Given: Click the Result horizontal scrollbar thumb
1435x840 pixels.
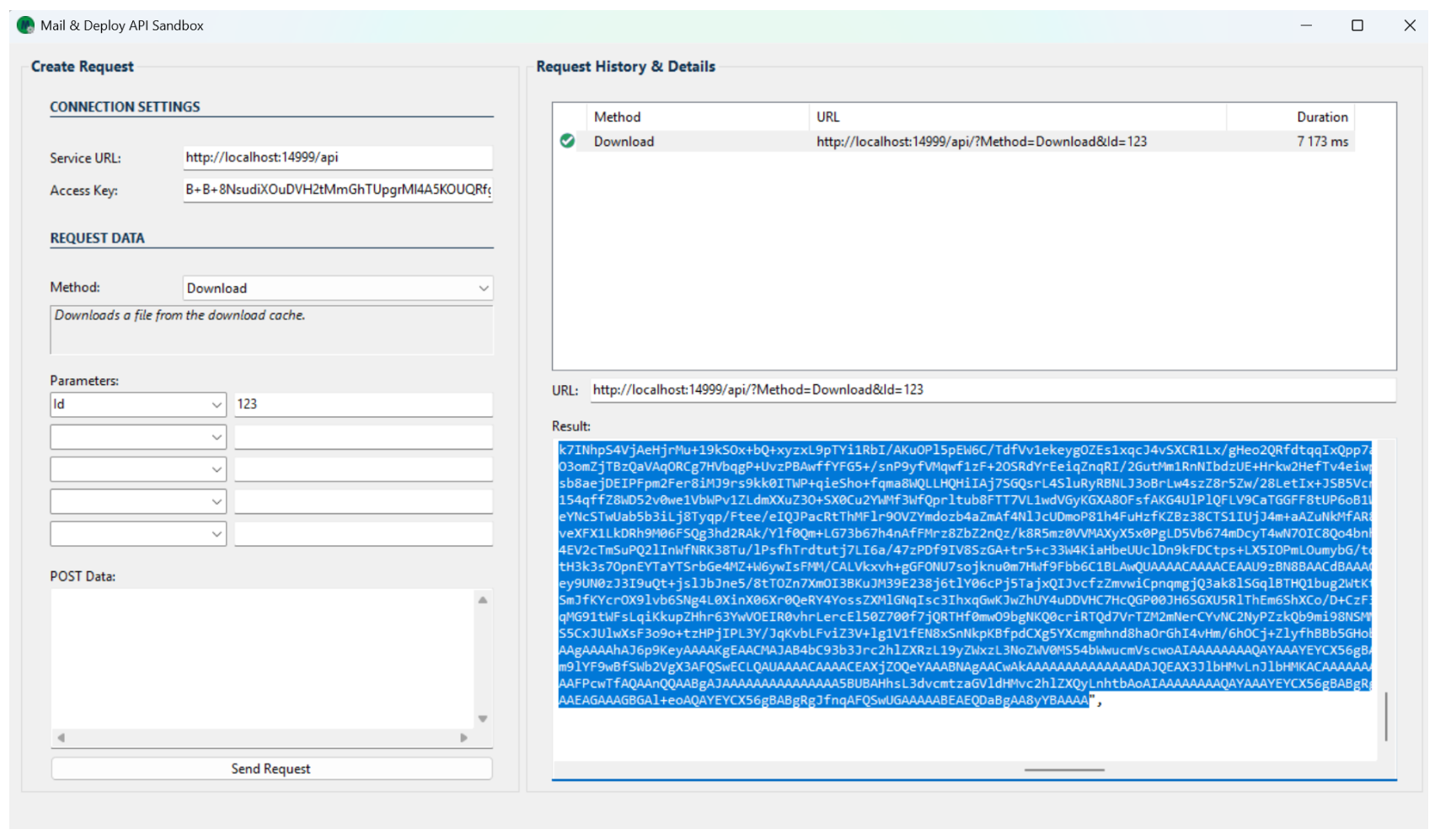Looking at the screenshot, I should 1064,769.
